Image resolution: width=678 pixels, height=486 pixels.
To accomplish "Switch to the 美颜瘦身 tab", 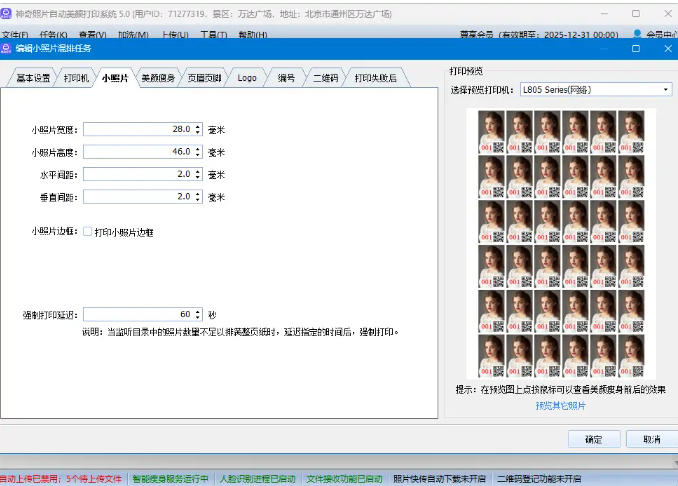I will (157, 78).
